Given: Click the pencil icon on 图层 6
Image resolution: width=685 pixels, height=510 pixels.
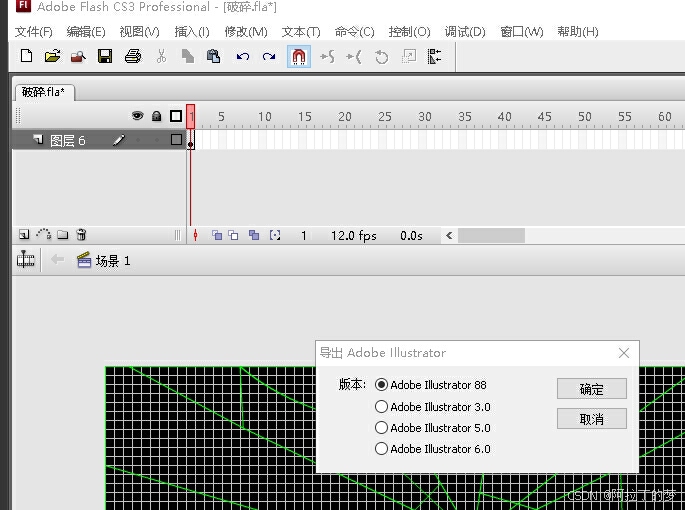Looking at the screenshot, I should tap(119, 140).
